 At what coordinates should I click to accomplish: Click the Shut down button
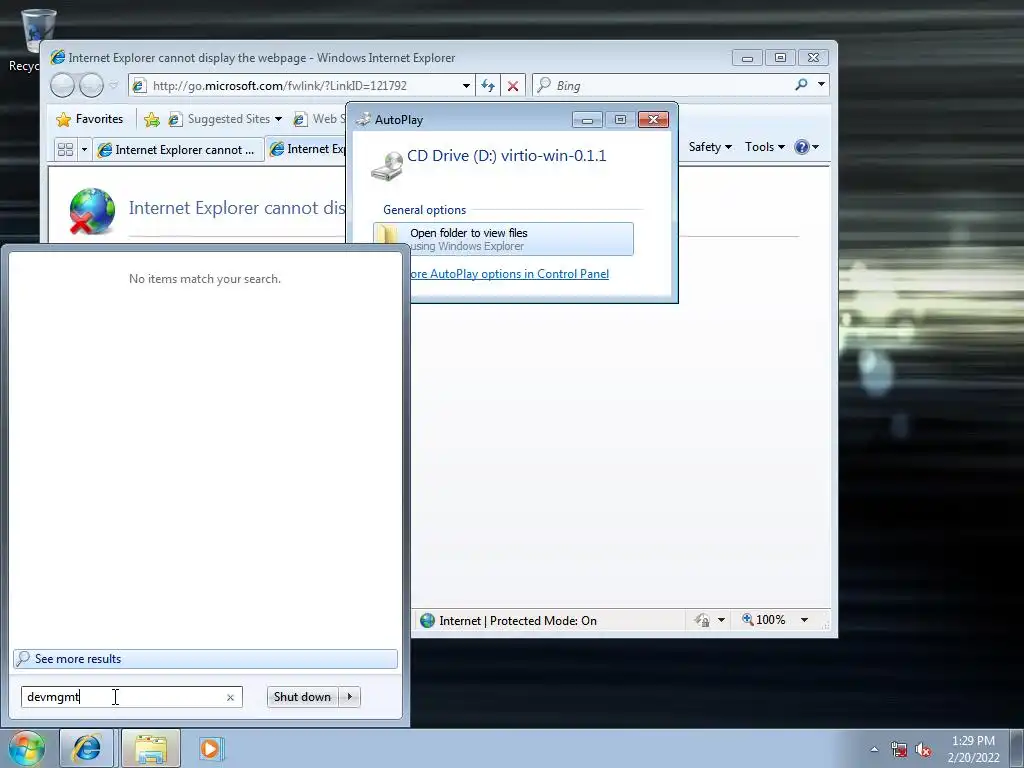point(302,697)
